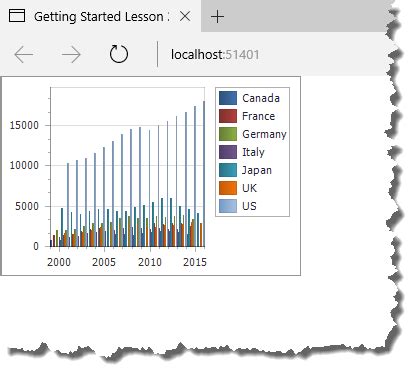416x373 pixels.
Task: Click the browser Forward arrow
Action: 71,54
